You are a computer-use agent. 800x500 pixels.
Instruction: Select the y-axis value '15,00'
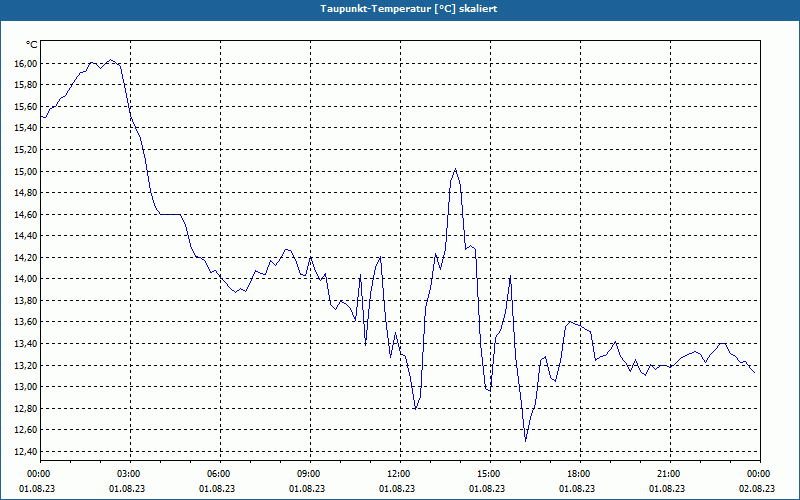[28, 171]
